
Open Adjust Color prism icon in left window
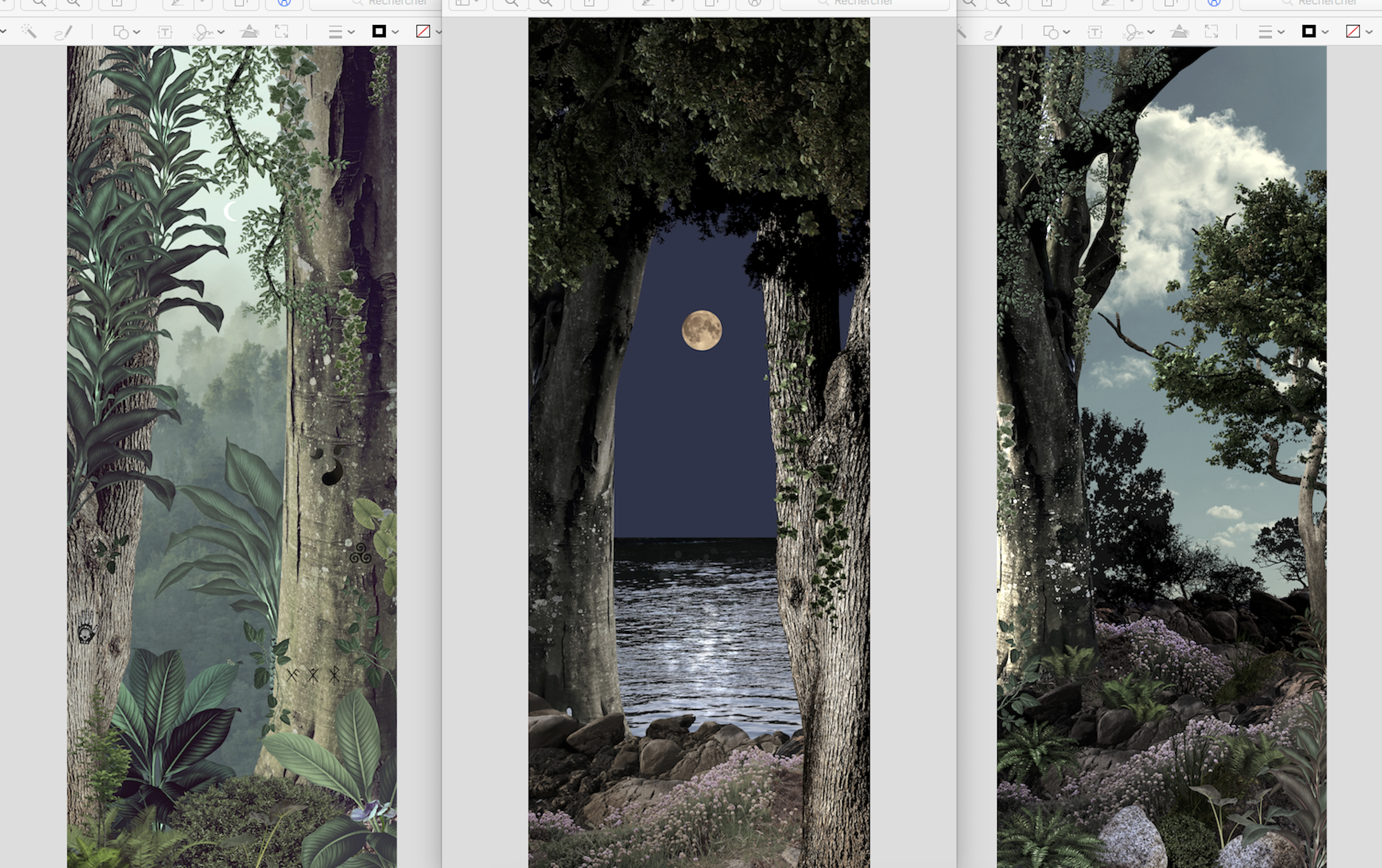click(249, 31)
